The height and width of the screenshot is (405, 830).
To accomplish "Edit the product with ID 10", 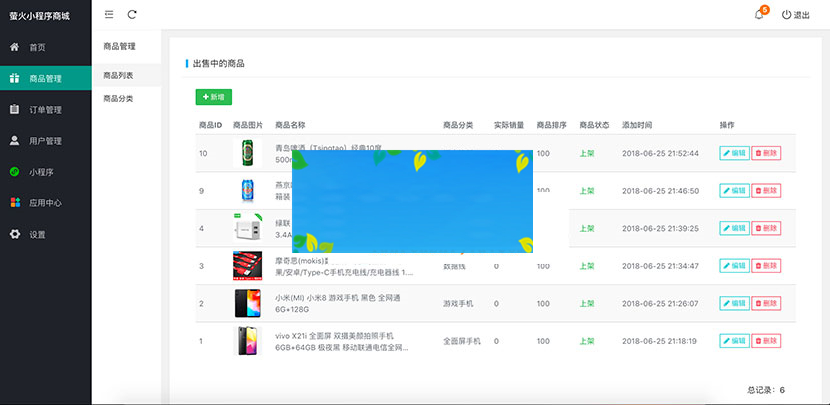I will coord(733,153).
